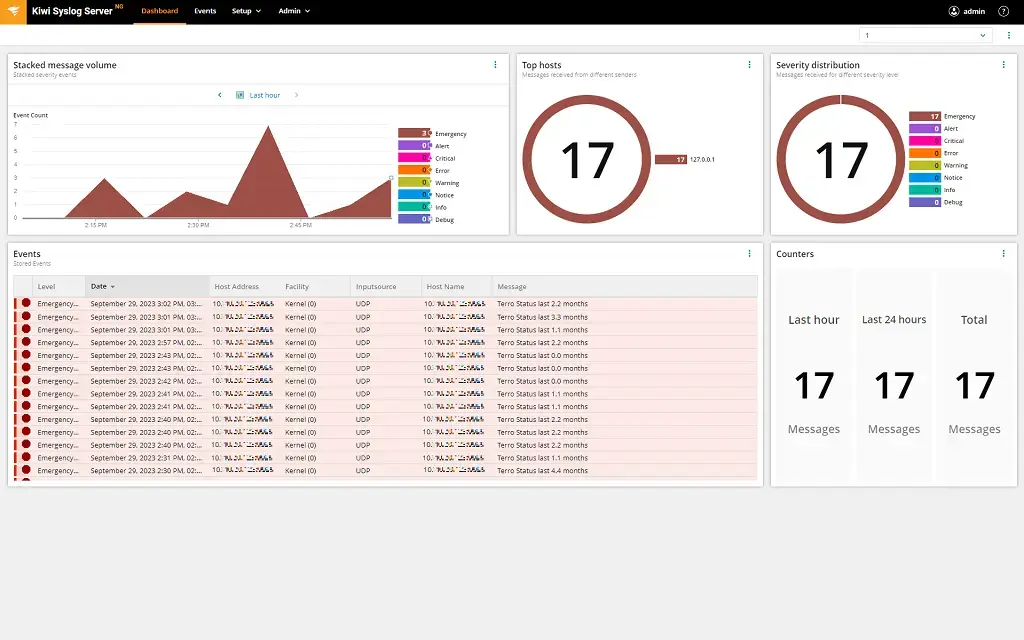Open Counters widget three-dot menu
Viewport: 1024px width, 640px height.
(x=1004, y=254)
